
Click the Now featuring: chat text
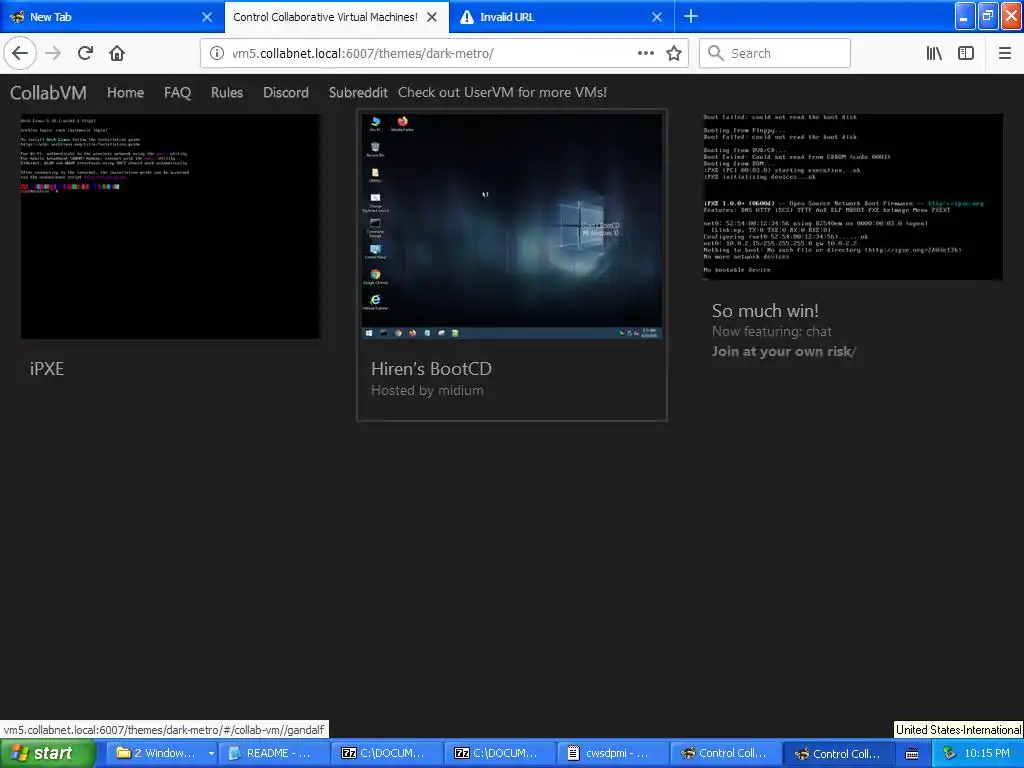tap(772, 332)
